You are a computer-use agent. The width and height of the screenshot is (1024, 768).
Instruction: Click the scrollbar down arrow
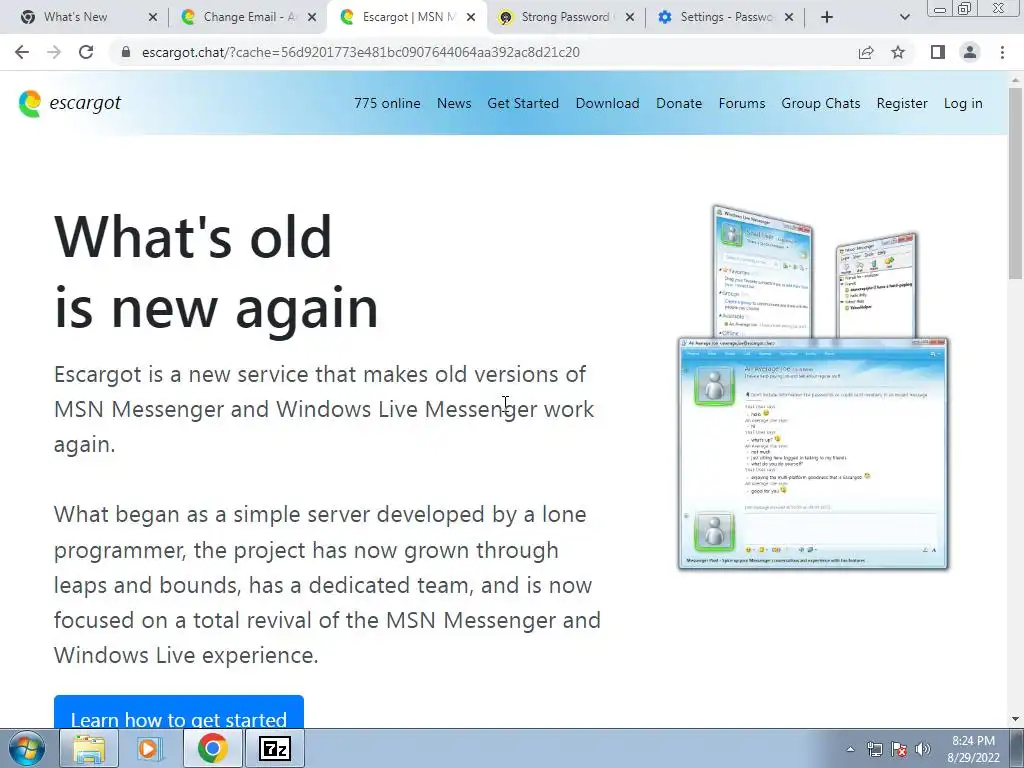click(1016, 719)
